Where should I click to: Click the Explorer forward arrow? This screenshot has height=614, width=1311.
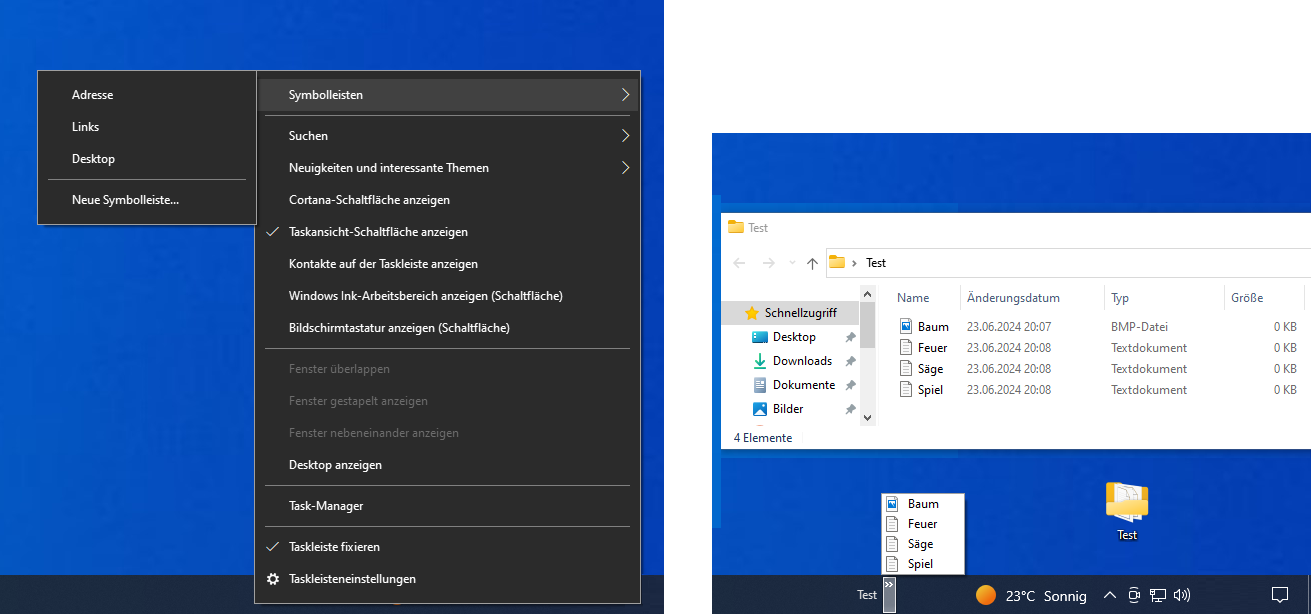(768, 263)
